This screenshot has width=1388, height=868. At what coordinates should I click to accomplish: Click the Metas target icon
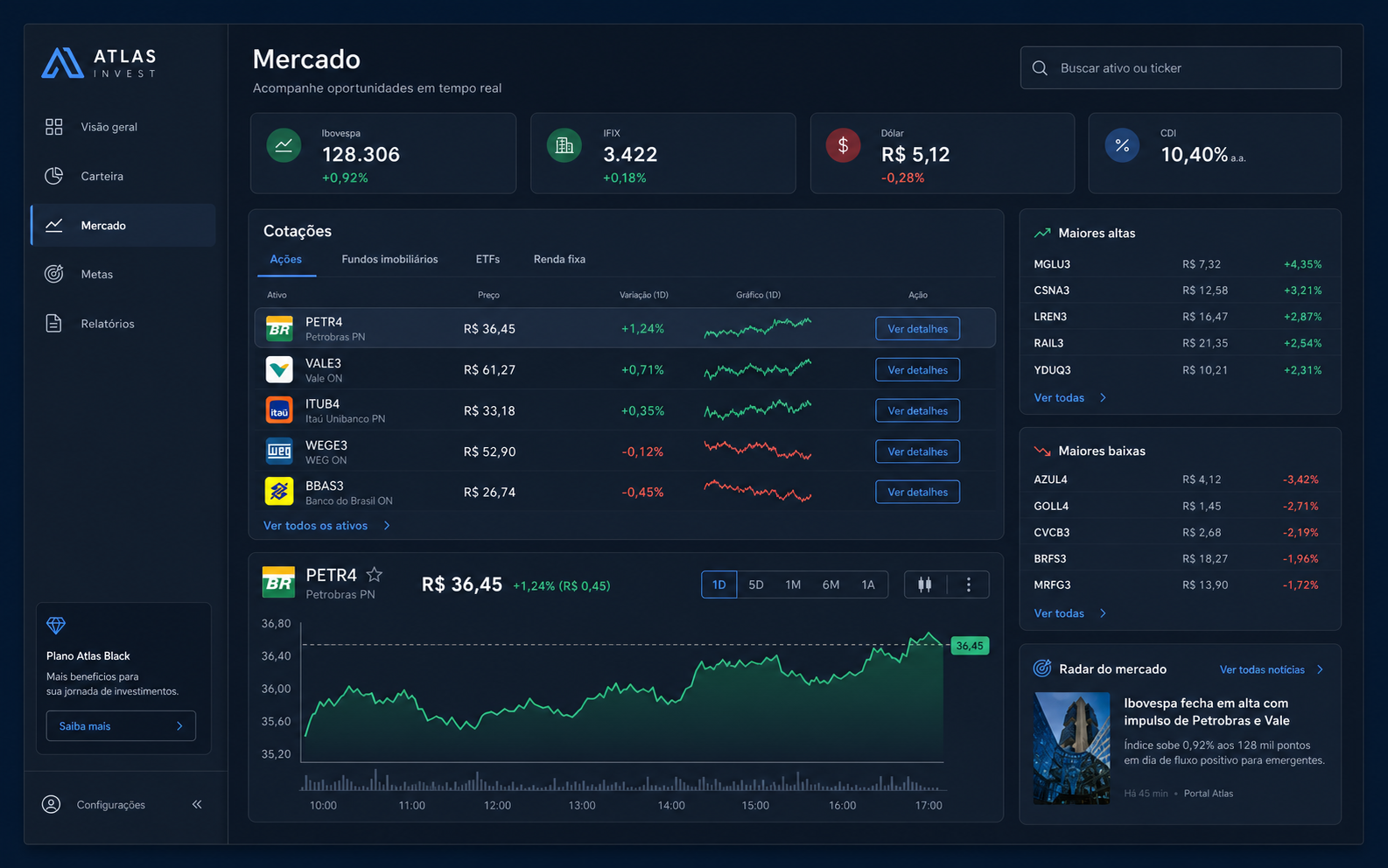[53, 274]
